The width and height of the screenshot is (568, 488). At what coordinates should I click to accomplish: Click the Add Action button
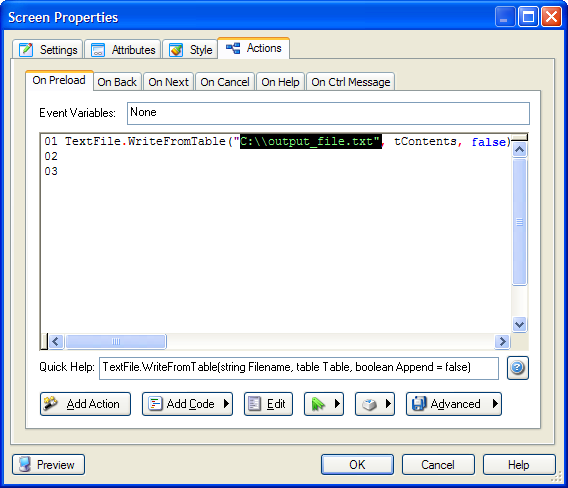[85, 404]
